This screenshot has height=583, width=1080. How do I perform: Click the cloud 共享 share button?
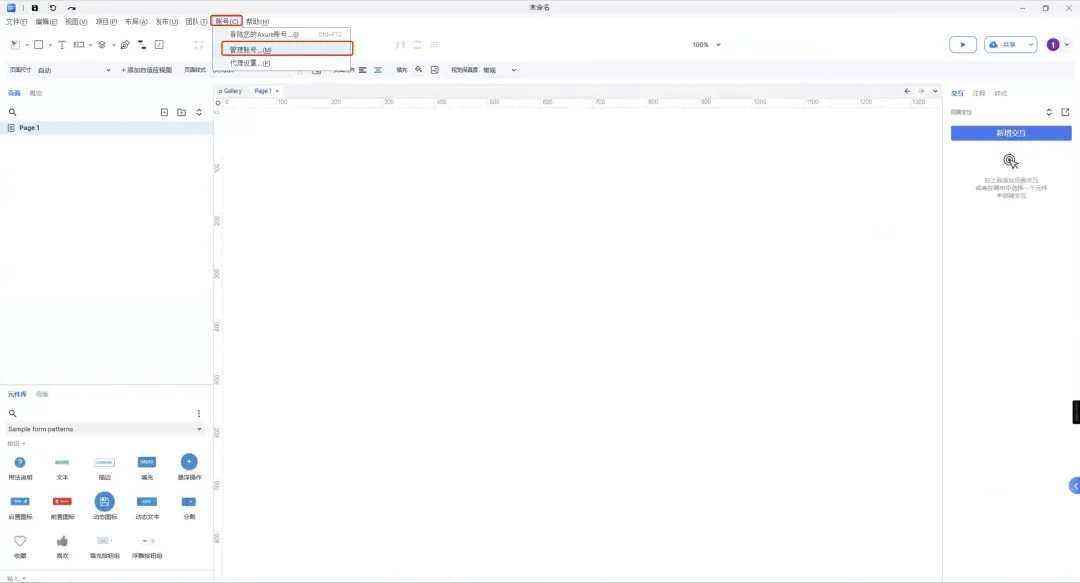[1004, 45]
